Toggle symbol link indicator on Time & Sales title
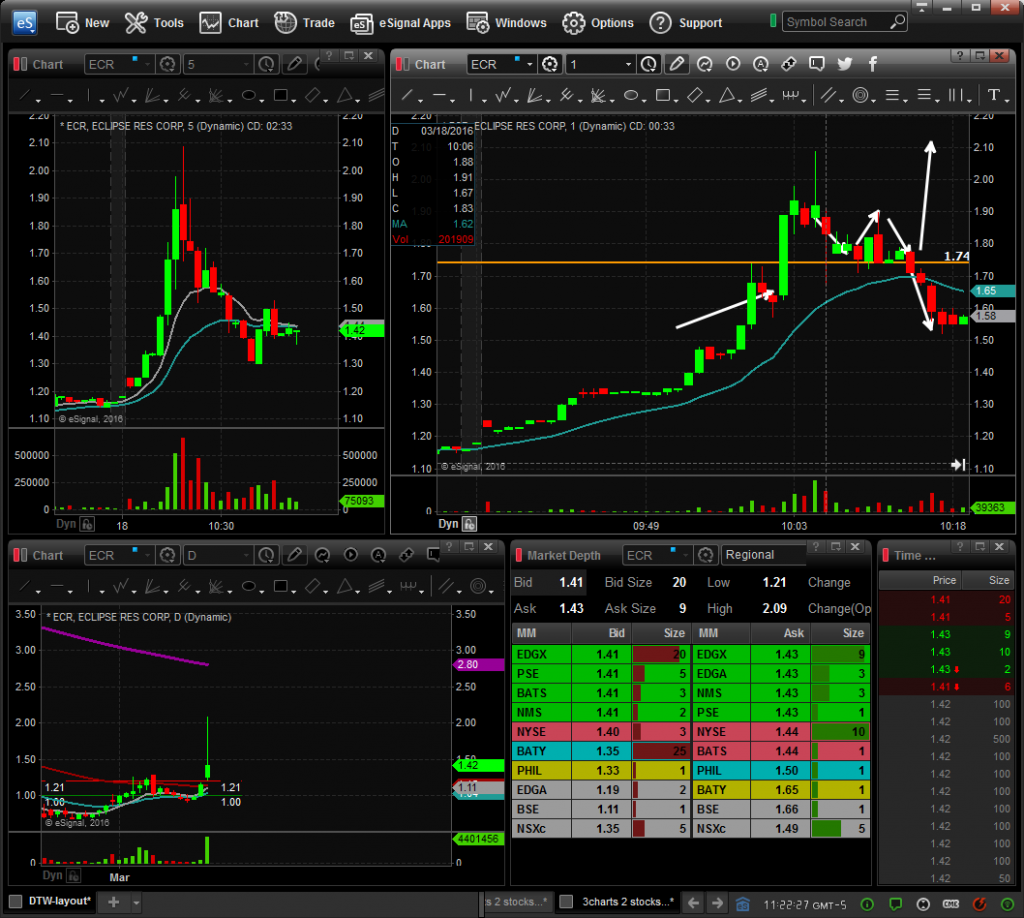The width and height of the screenshot is (1024, 918). pos(886,555)
